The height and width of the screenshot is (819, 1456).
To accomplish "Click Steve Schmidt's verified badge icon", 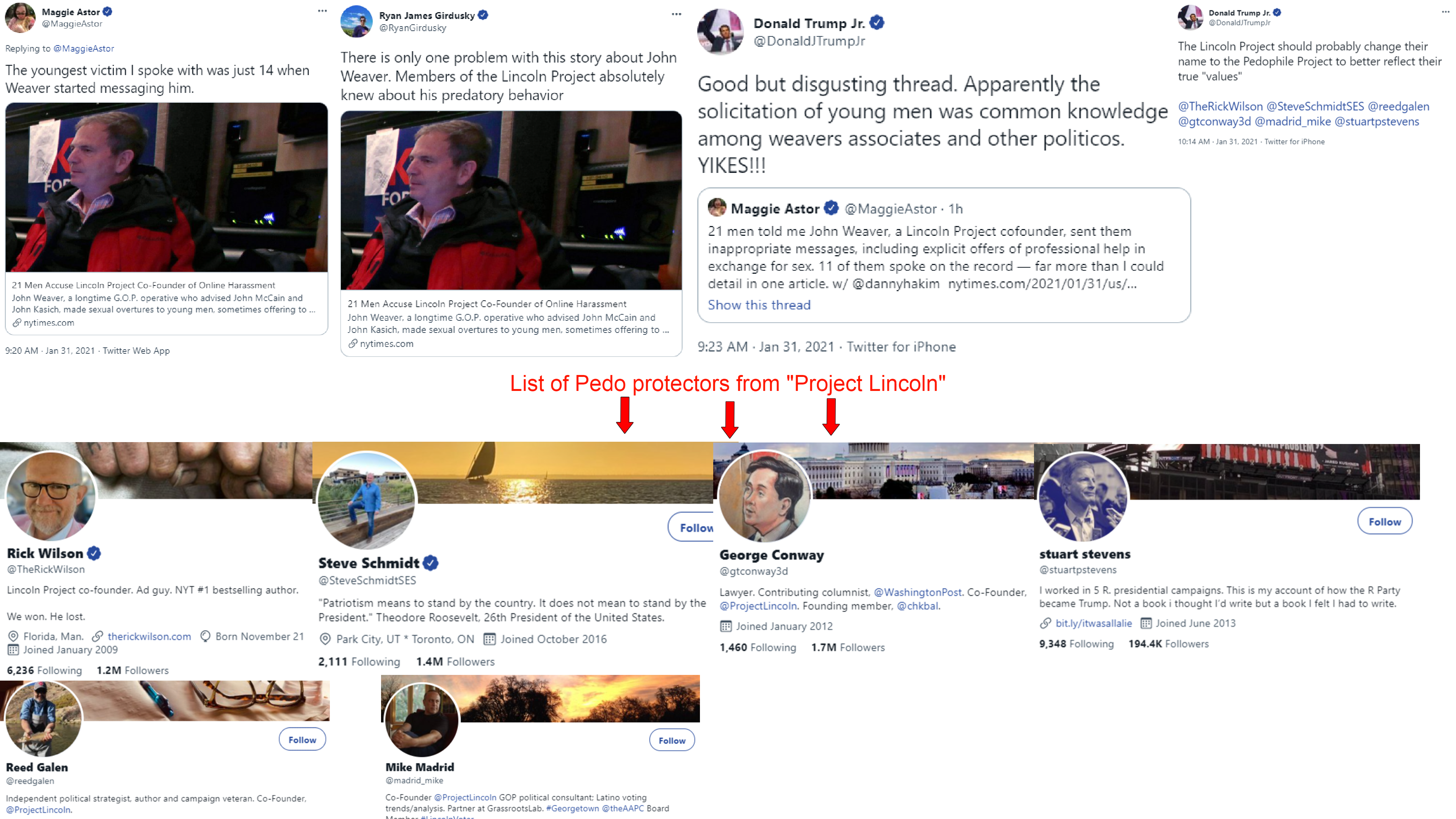I will pos(431,563).
